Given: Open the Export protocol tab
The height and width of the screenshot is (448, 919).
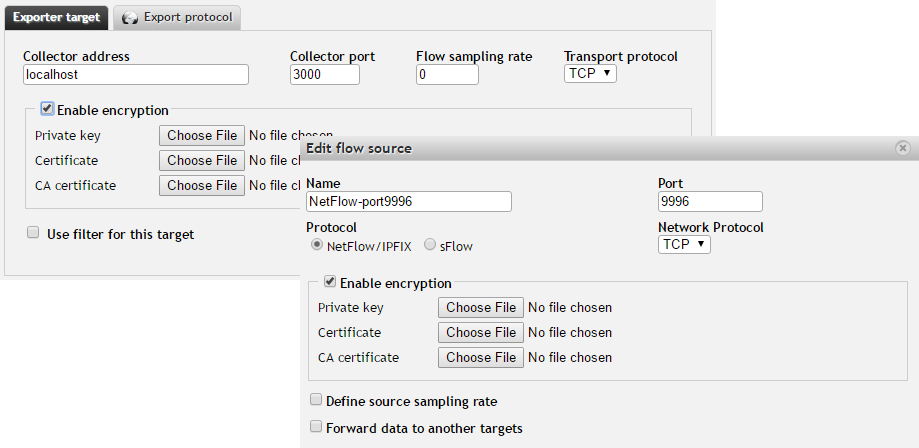Looking at the screenshot, I should click(x=177, y=18).
